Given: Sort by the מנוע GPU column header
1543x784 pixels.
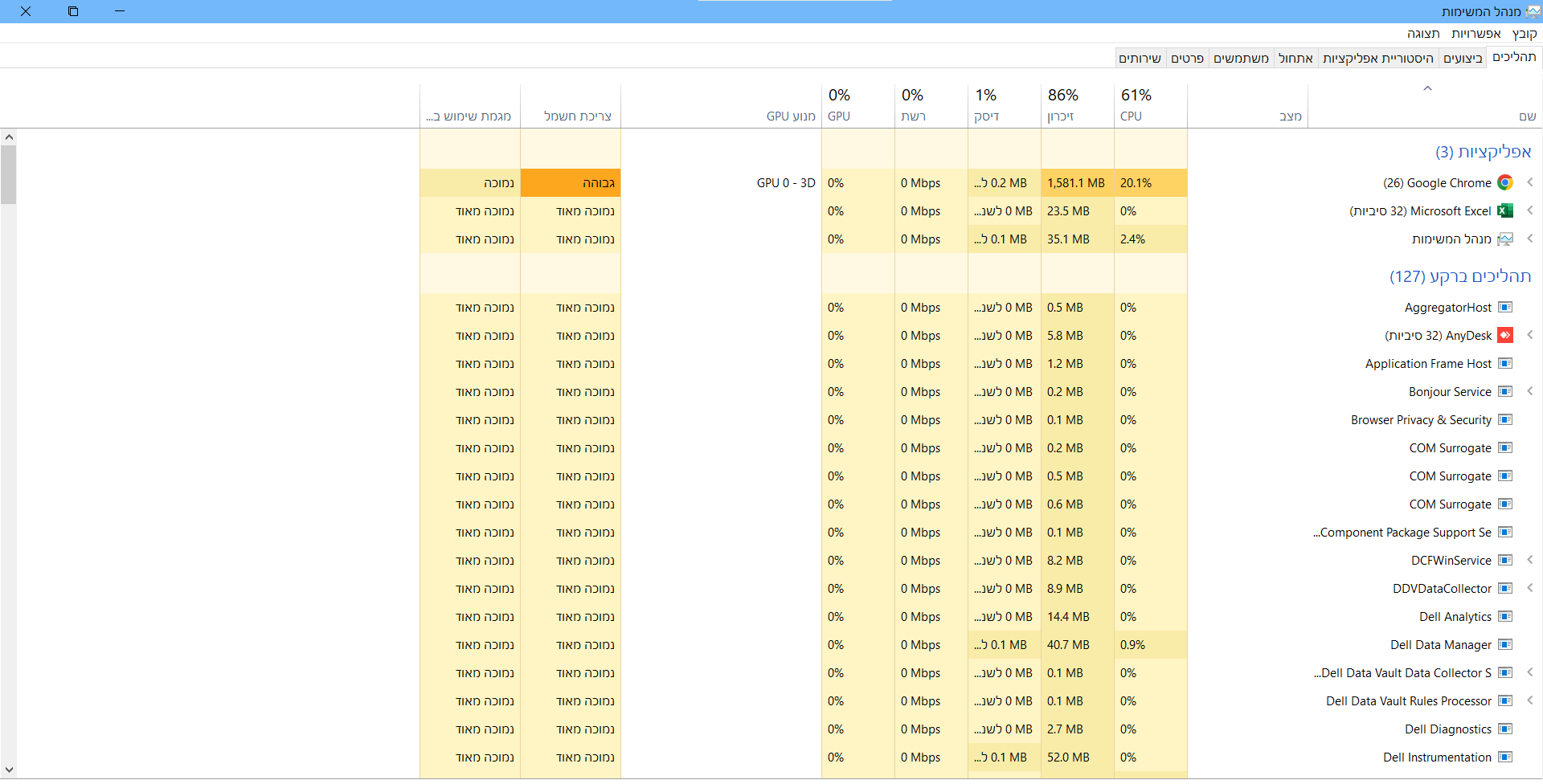Looking at the screenshot, I should 721,105.
